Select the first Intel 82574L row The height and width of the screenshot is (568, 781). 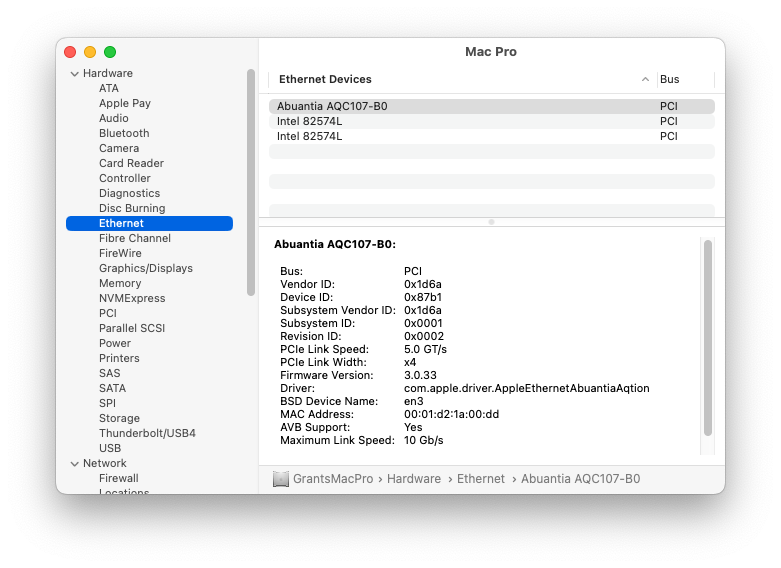[x=492, y=121]
